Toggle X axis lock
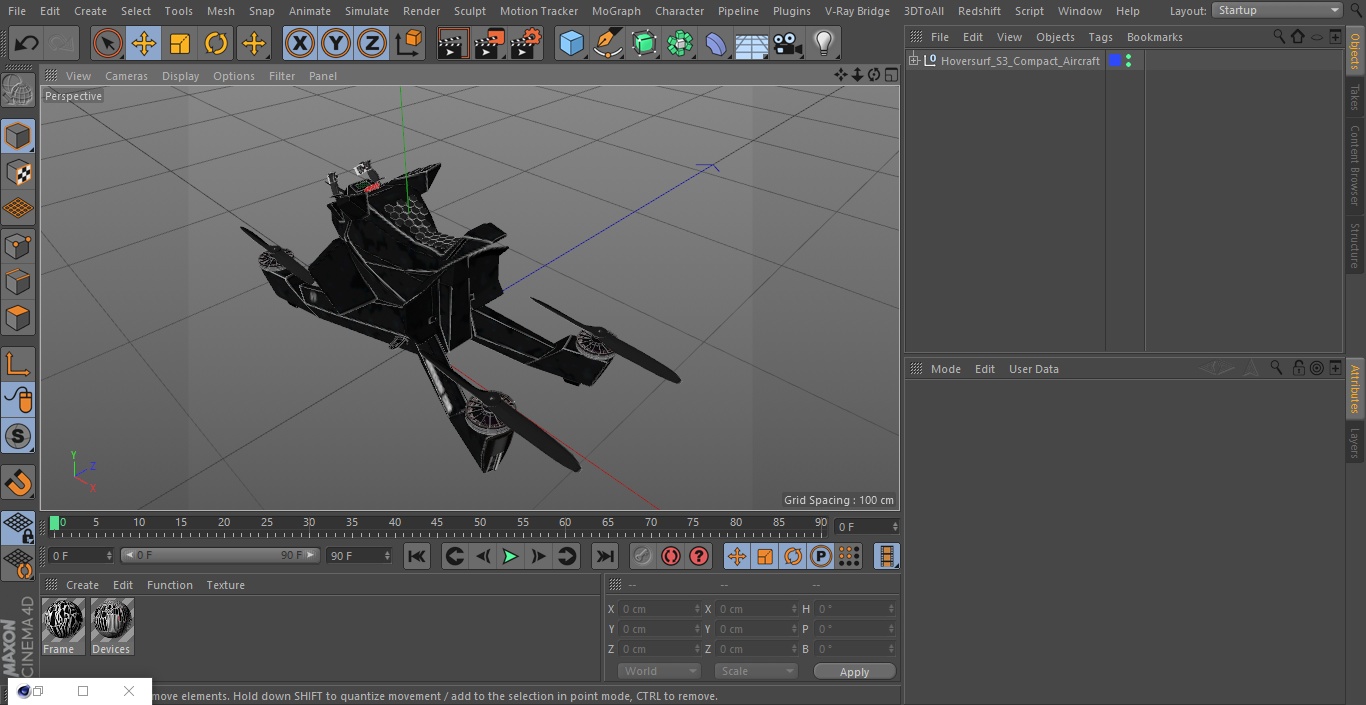This screenshot has height=705, width=1366. tap(300, 43)
